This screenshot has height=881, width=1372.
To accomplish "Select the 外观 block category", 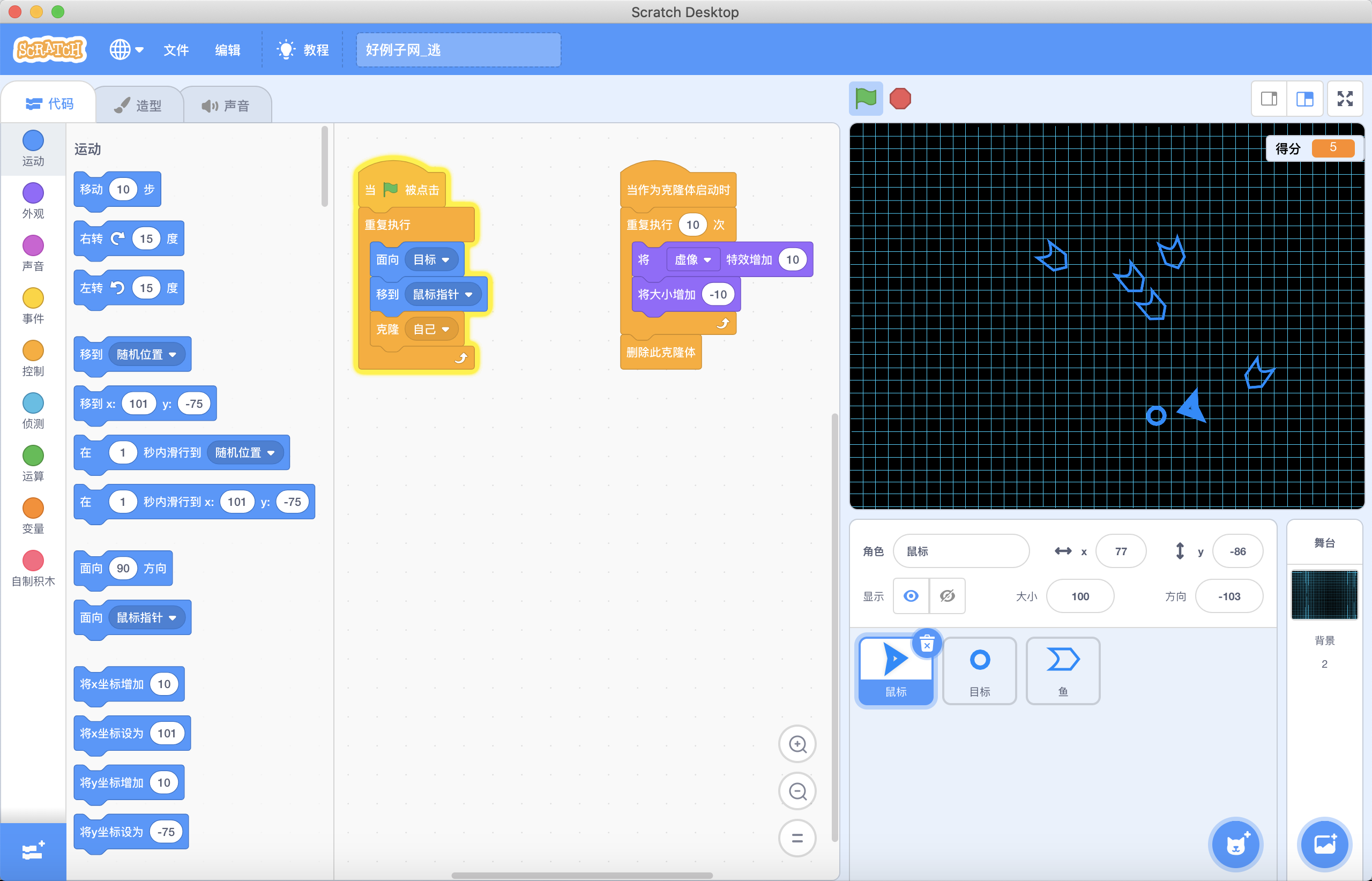I will coord(33,201).
